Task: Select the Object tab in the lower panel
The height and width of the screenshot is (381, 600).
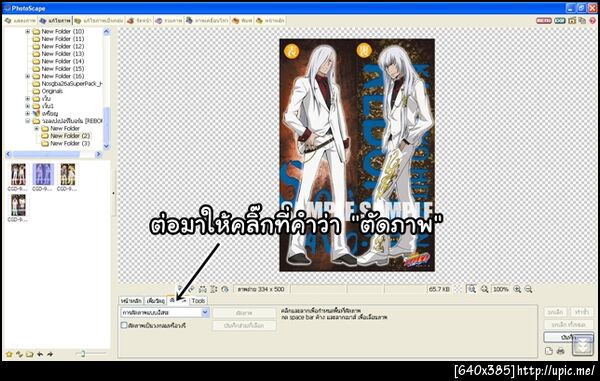Action: (x=156, y=301)
